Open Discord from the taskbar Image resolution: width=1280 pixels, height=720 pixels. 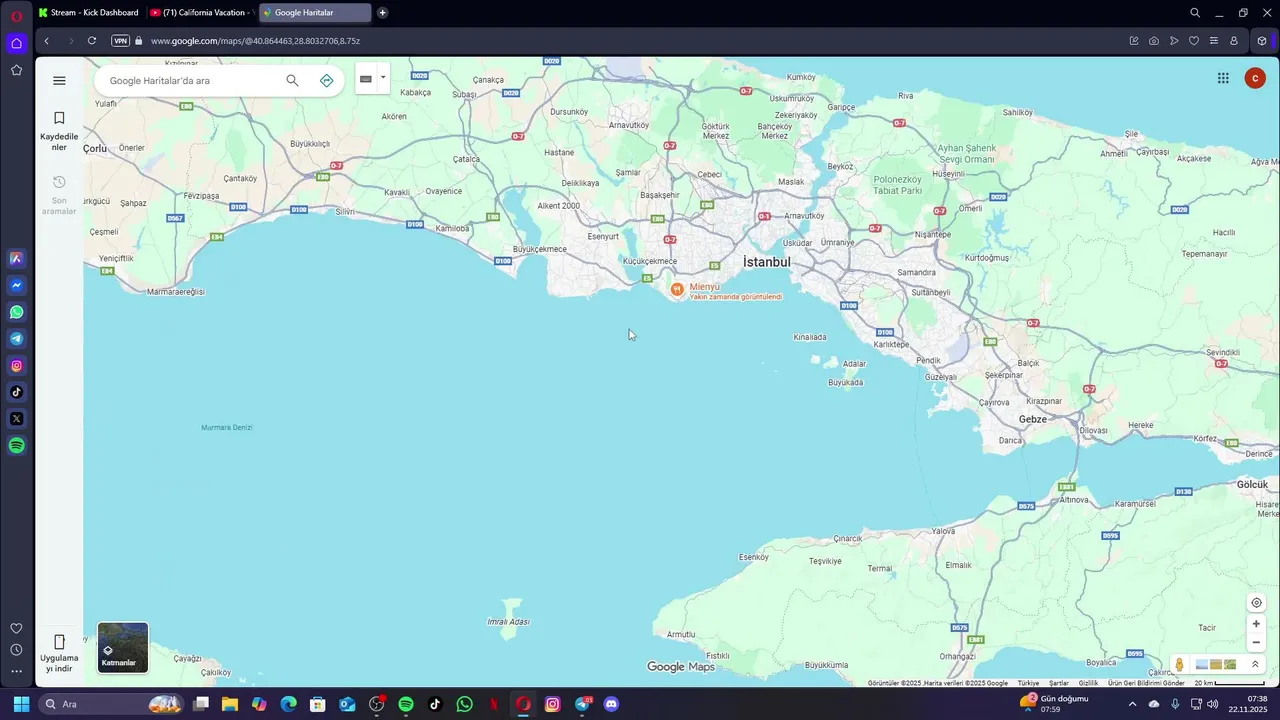pyautogui.click(x=611, y=704)
